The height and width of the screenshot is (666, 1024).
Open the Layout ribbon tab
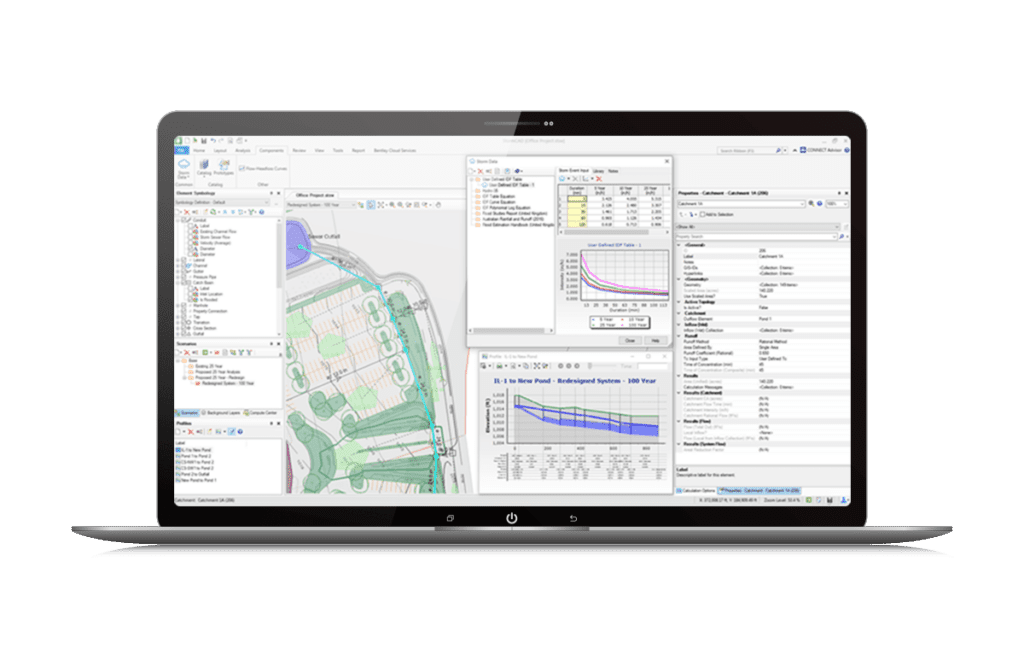coord(220,150)
